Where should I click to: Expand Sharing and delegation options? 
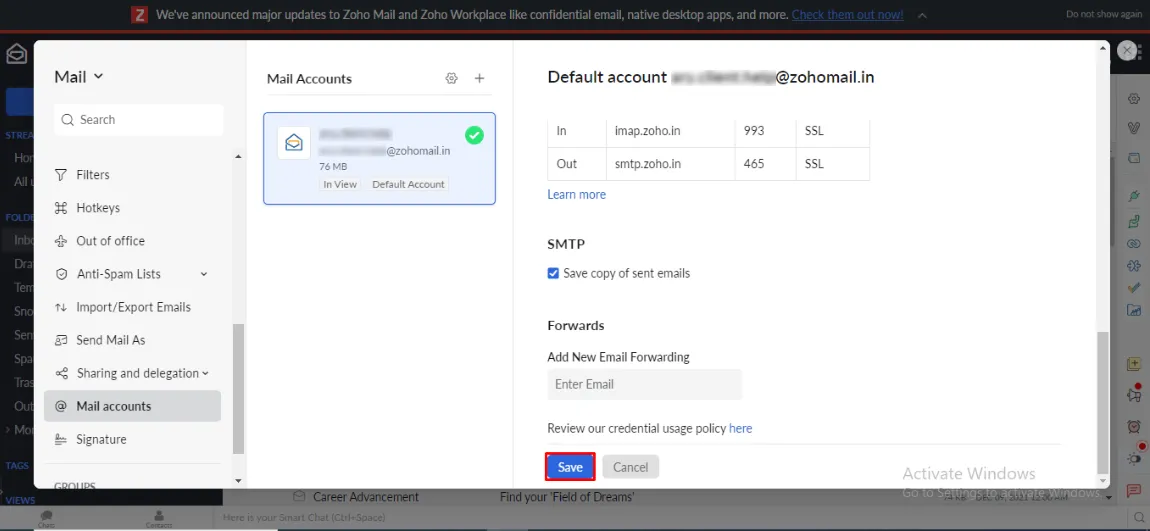click(x=206, y=373)
